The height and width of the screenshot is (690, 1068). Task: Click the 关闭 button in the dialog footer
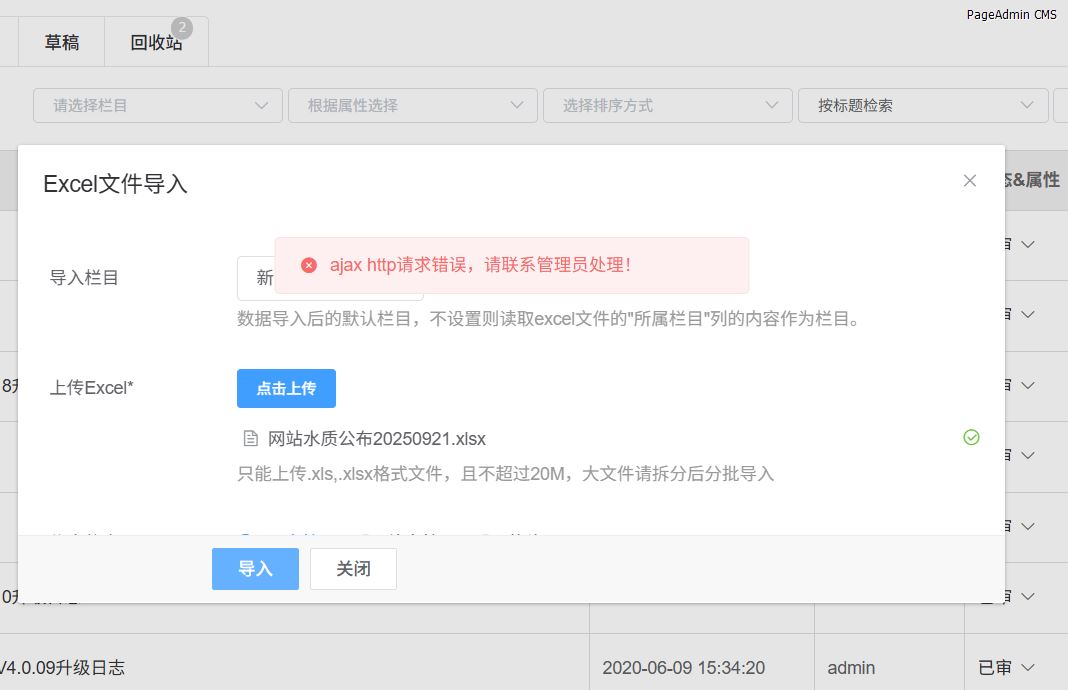[353, 569]
